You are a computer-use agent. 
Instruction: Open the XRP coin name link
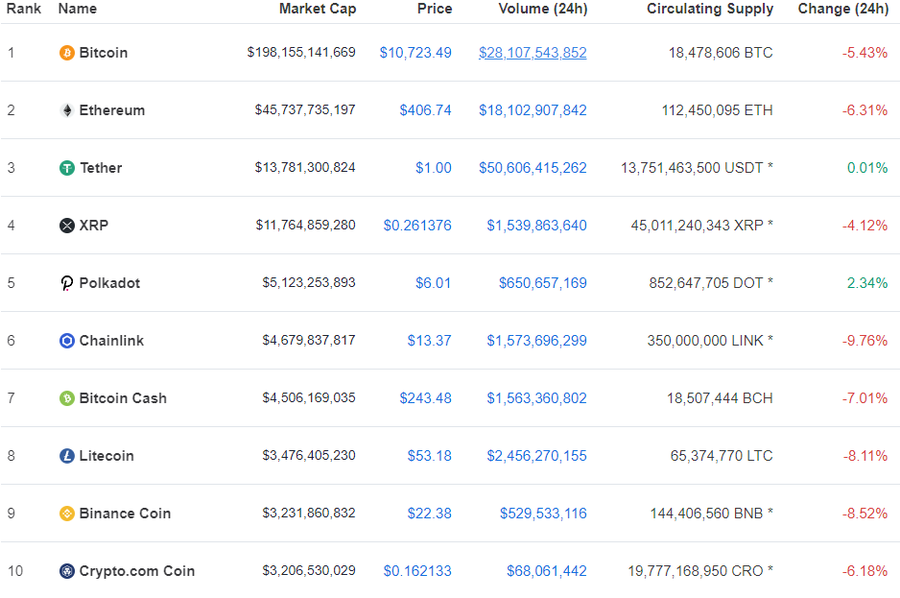pos(94,226)
